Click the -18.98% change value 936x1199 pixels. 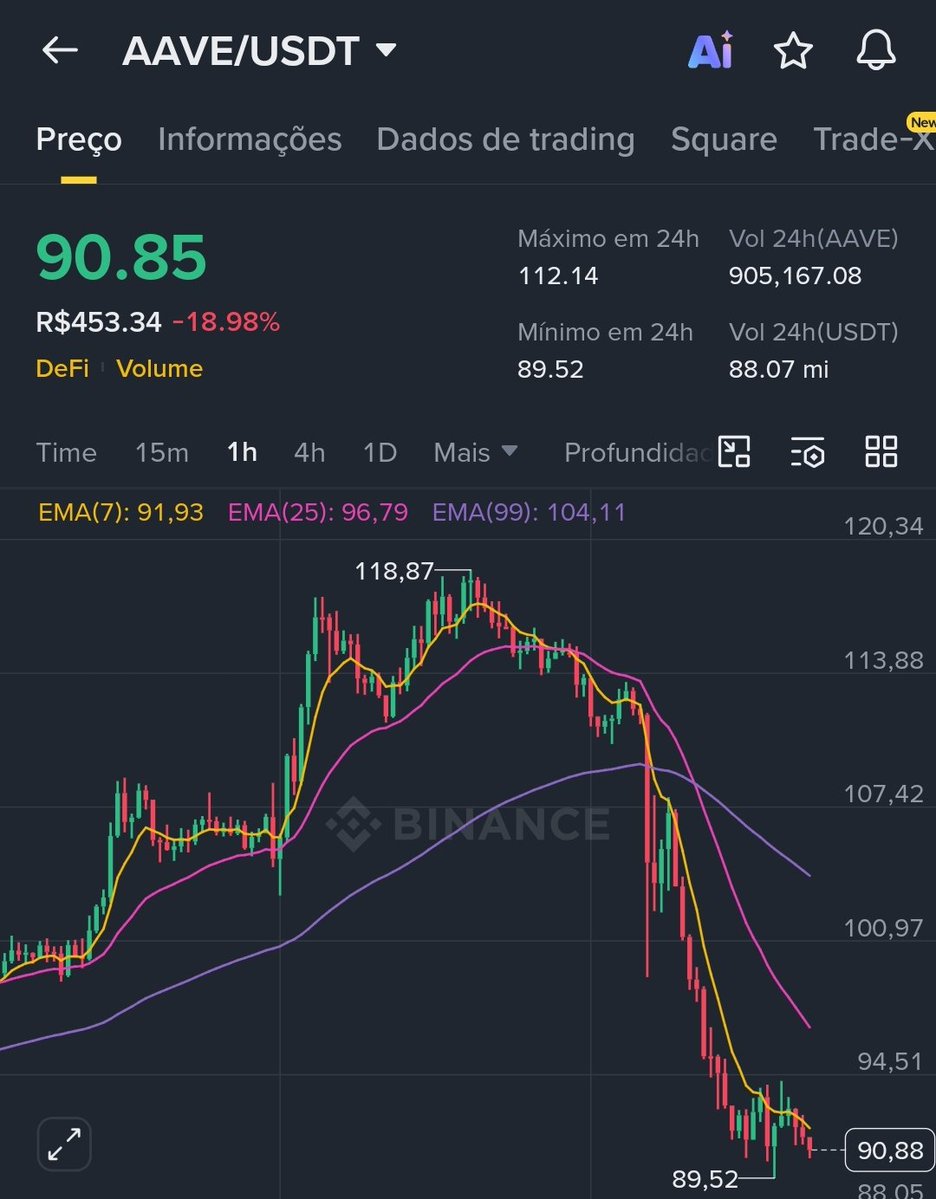226,322
